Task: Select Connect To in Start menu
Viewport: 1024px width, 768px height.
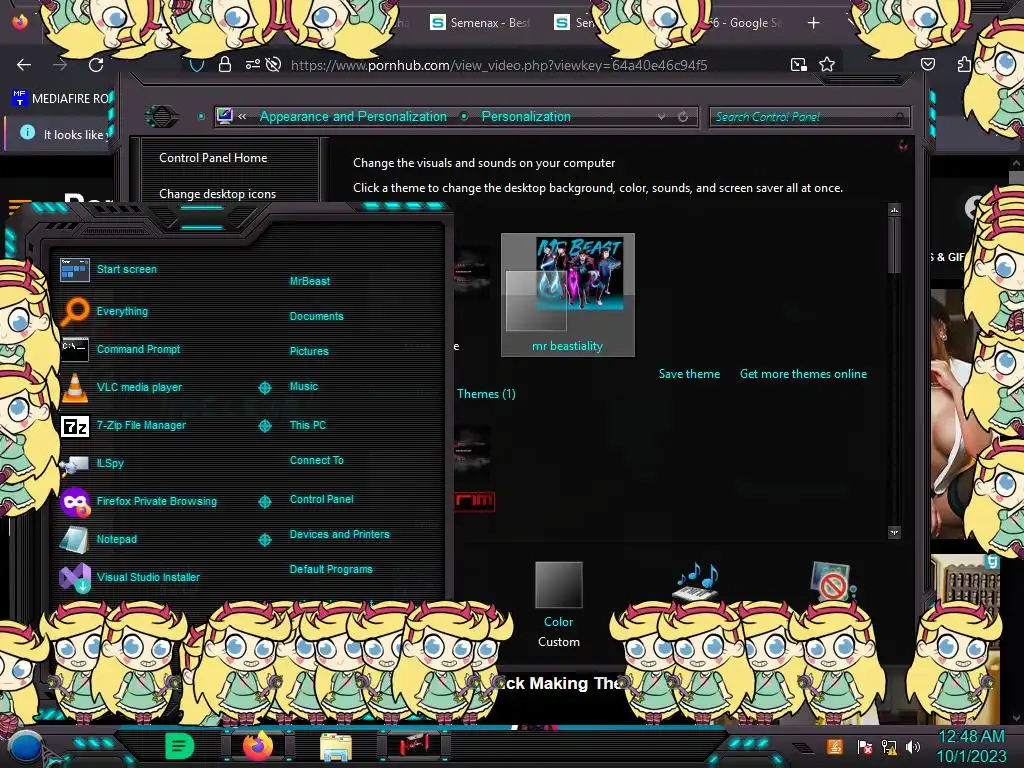Action: point(317,460)
